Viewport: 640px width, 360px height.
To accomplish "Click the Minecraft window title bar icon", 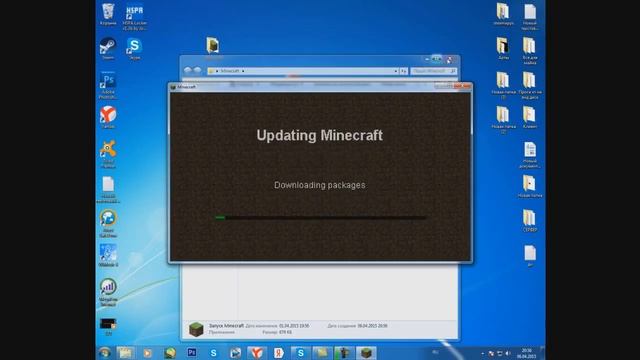I will (x=173, y=87).
